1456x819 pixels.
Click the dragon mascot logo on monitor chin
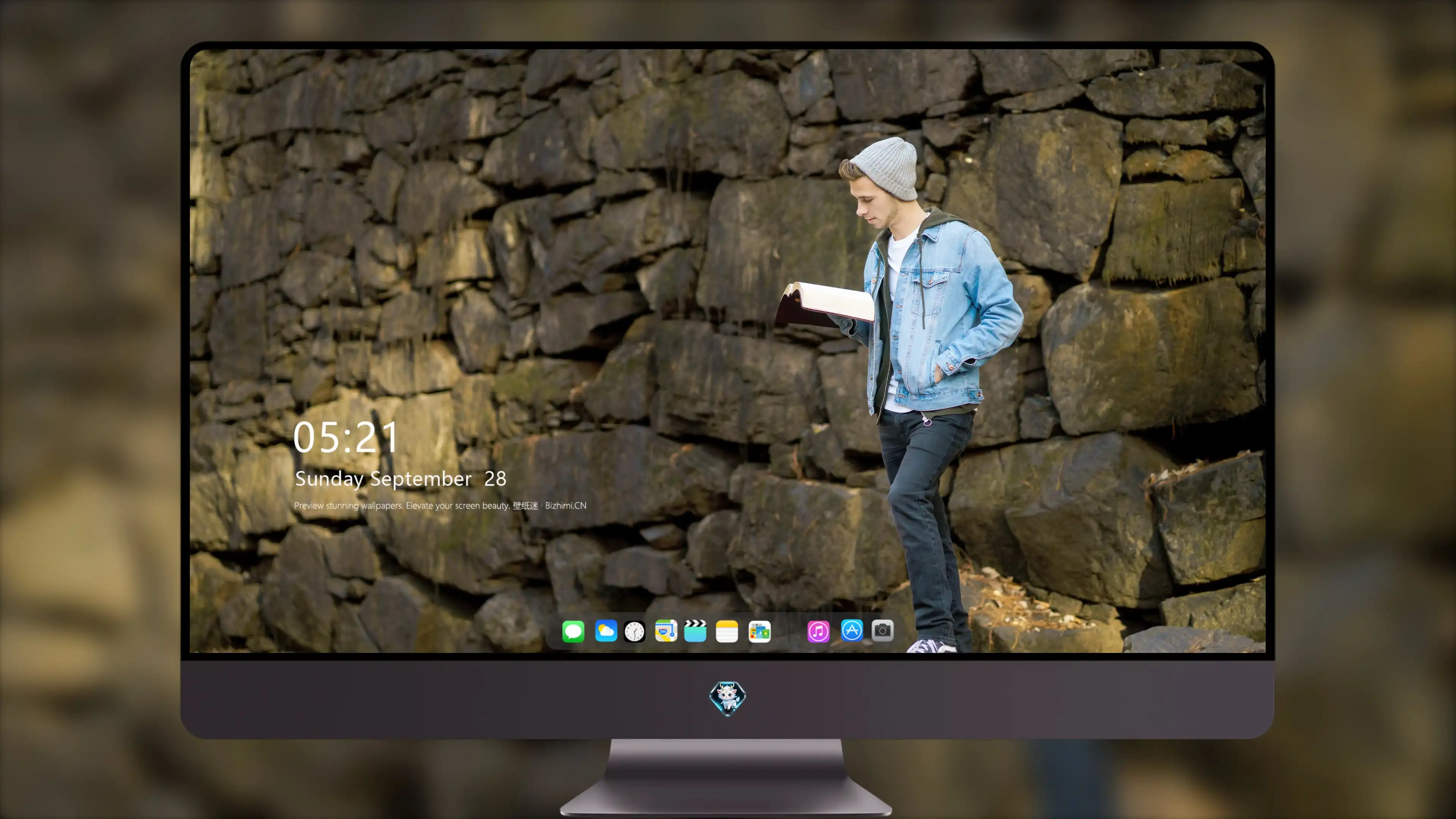pyautogui.click(x=728, y=698)
